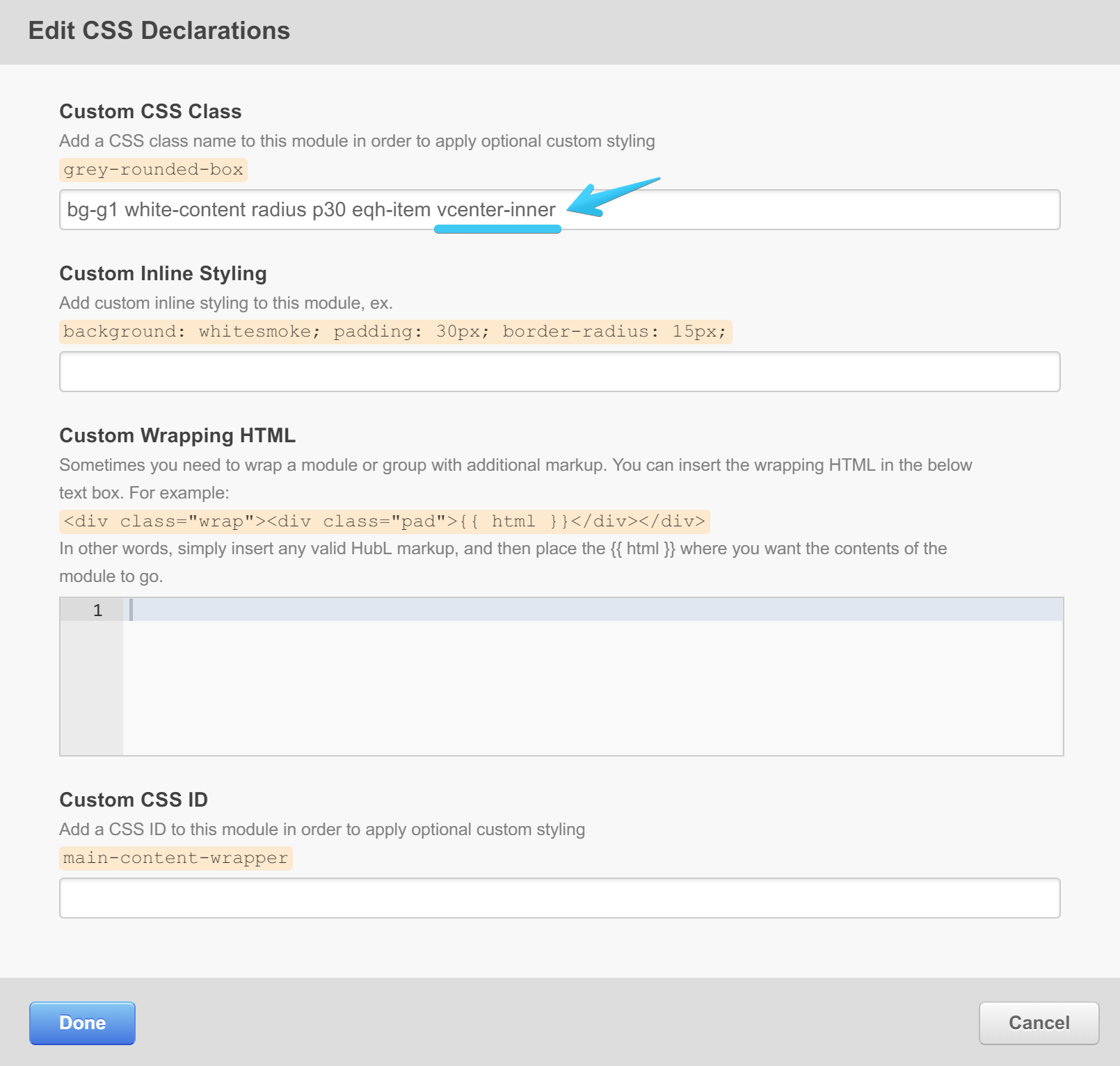The width and height of the screenshot is (1120, 1066).
Task: Click the inline styling example code snippet
Action: pyautogui.click(x=395, y=332)
